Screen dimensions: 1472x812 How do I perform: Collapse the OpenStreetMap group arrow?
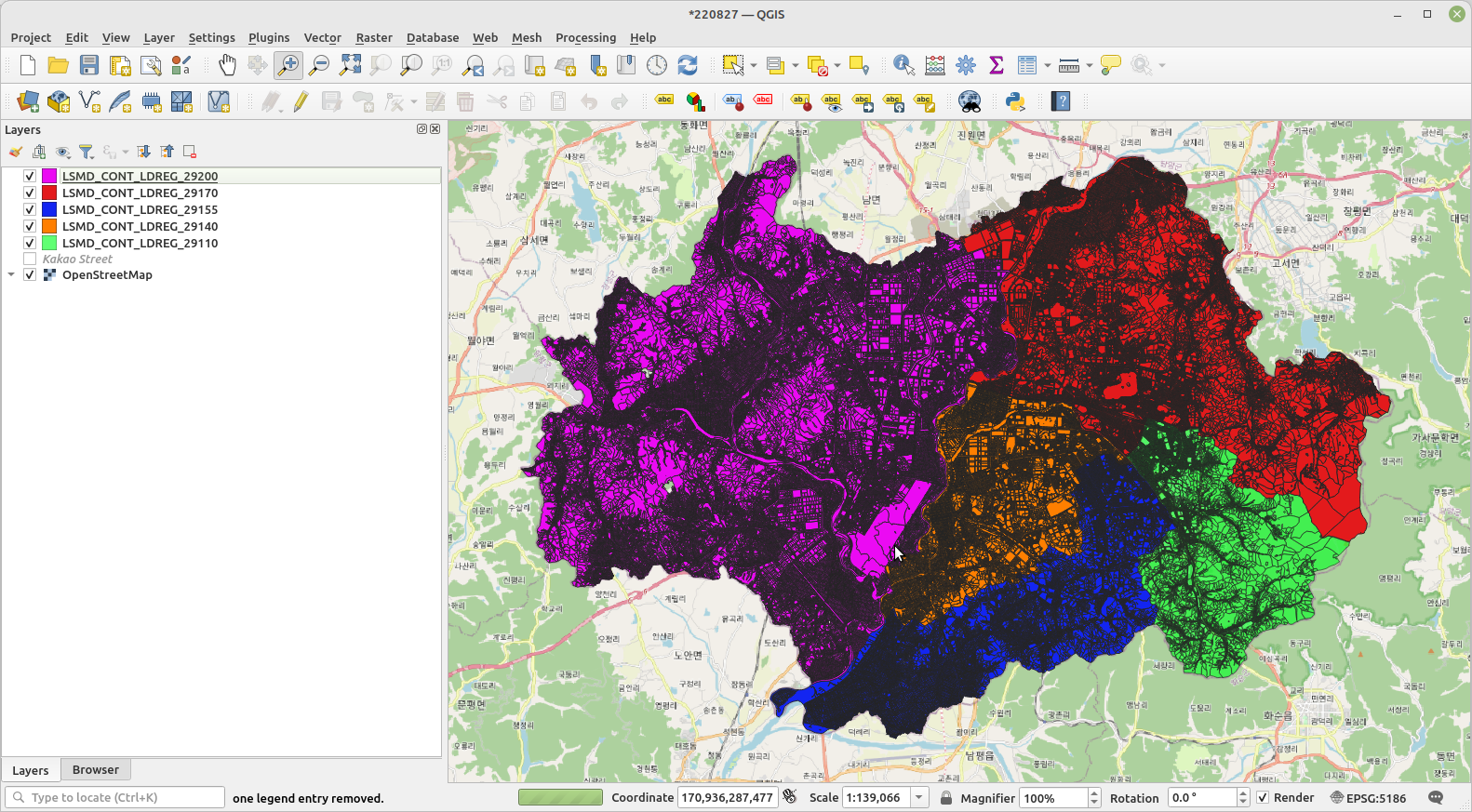(x=11, y=274)
